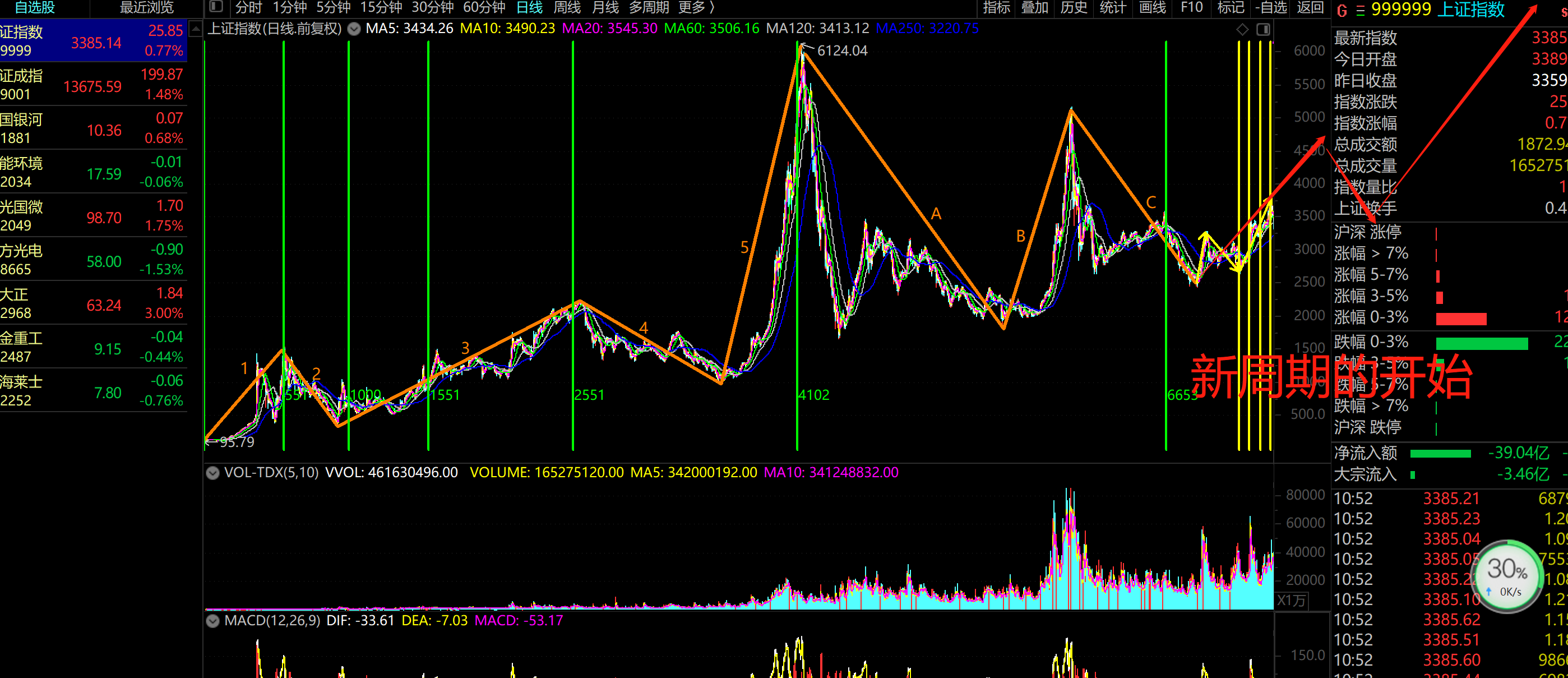Click the 返回 back button

(x=1310, y=7)
